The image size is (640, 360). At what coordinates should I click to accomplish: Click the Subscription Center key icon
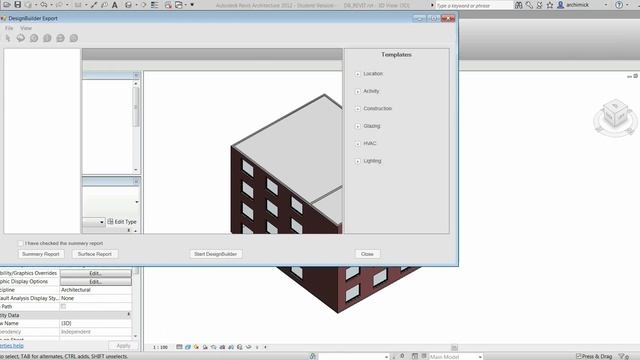[x=529, y=5]
